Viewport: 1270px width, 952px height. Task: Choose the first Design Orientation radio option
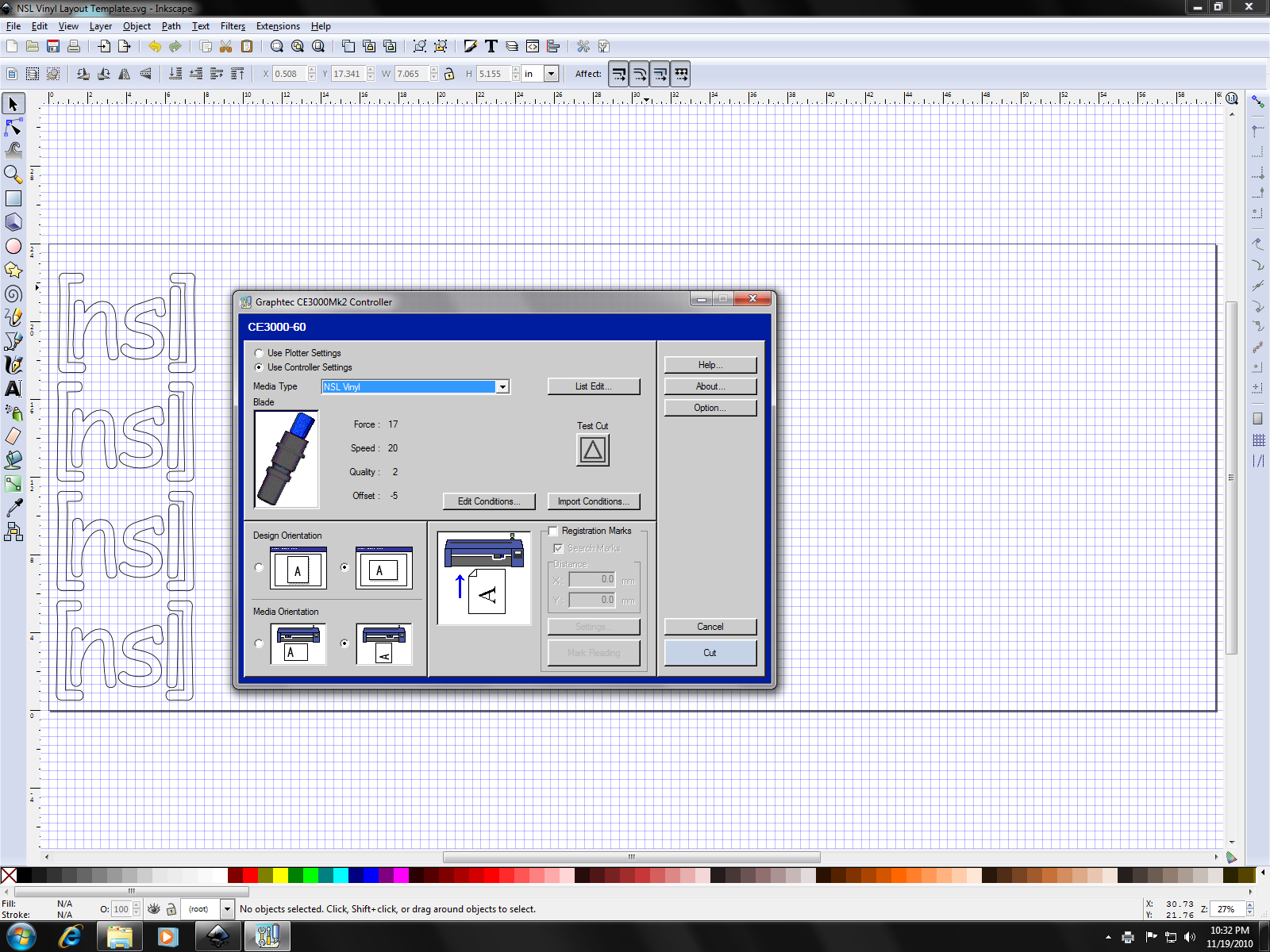click(x=259, y=567)
